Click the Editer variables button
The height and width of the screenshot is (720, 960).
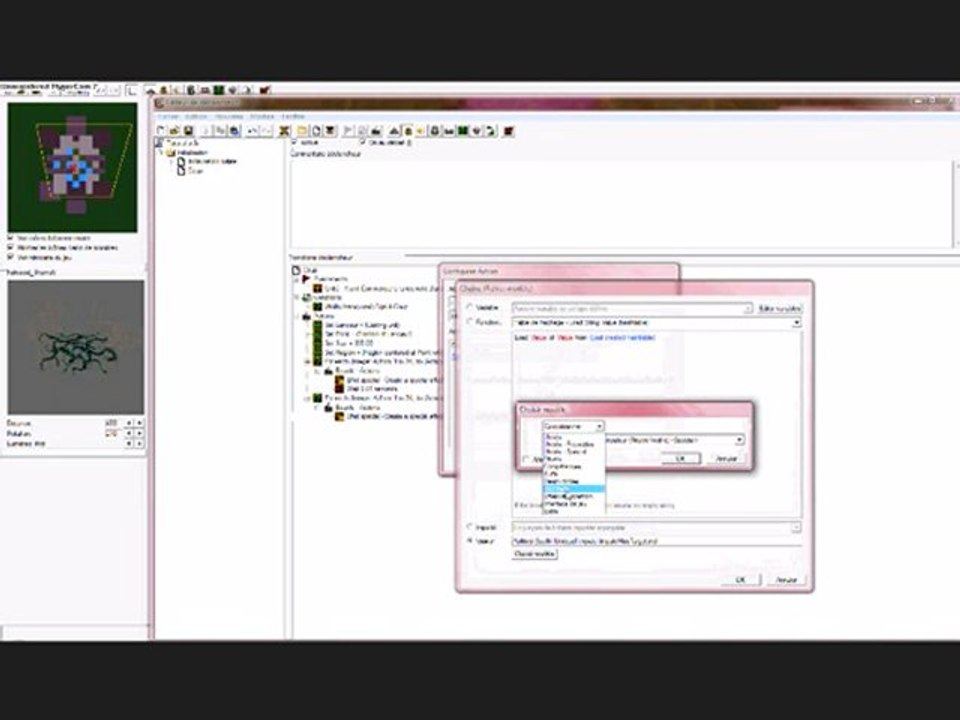pyautogui.click(x=779, y=309)
